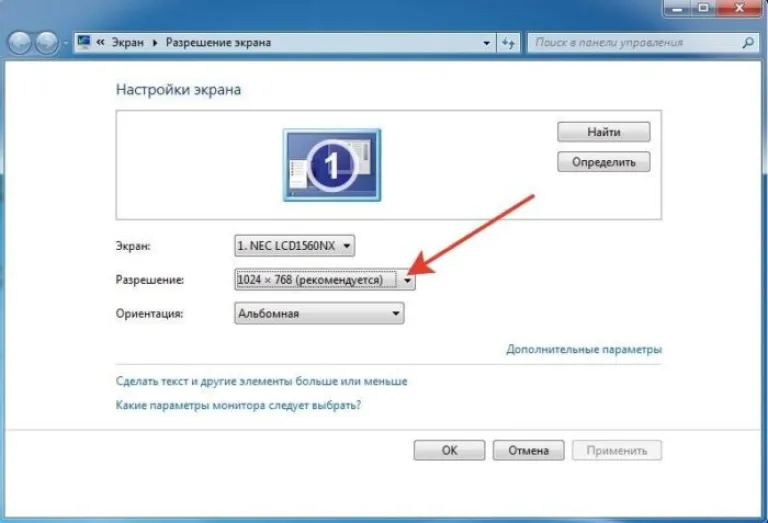This screenshot has width=768, height=523.
Task: Open Сделать текст и другие элементы больше link
Action: (262, 381)
